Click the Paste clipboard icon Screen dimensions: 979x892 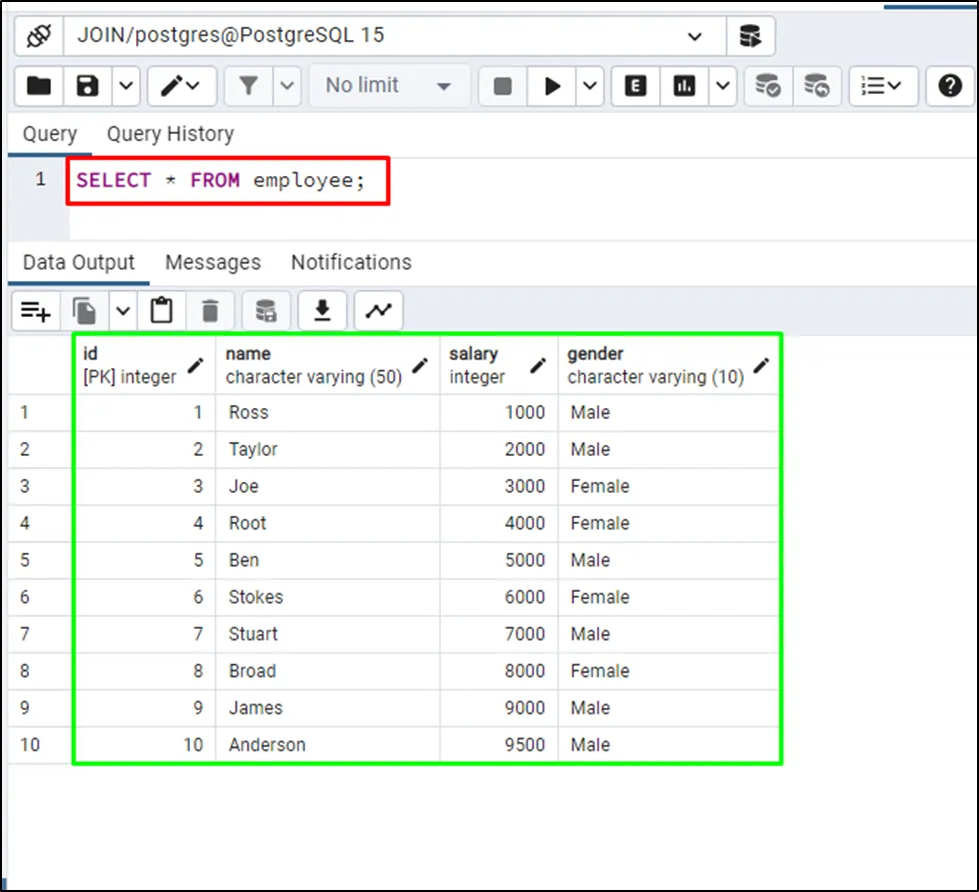(161, 312)
